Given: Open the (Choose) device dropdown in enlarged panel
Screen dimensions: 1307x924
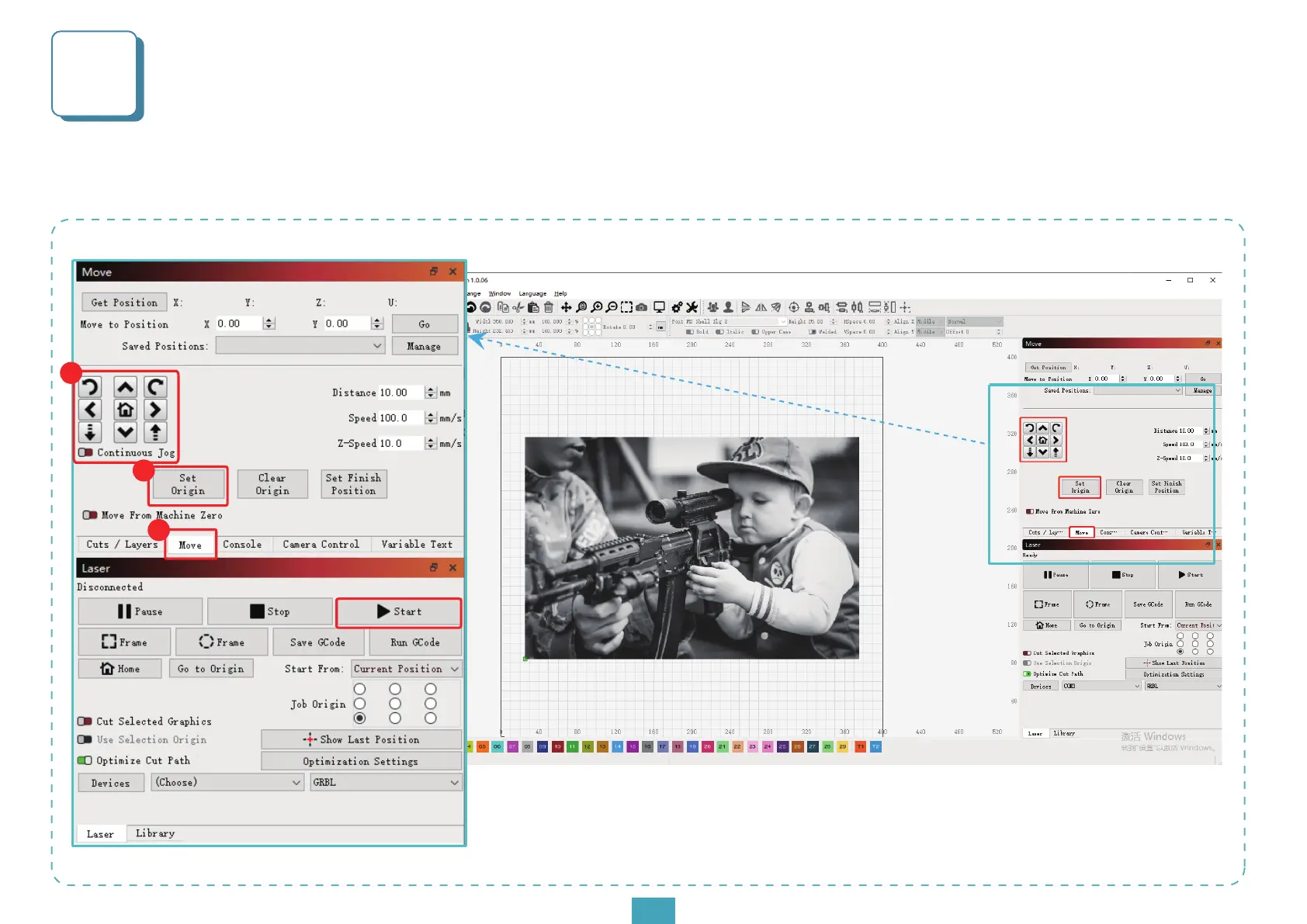Looking at the screenshot, I should tap(227, 783).
